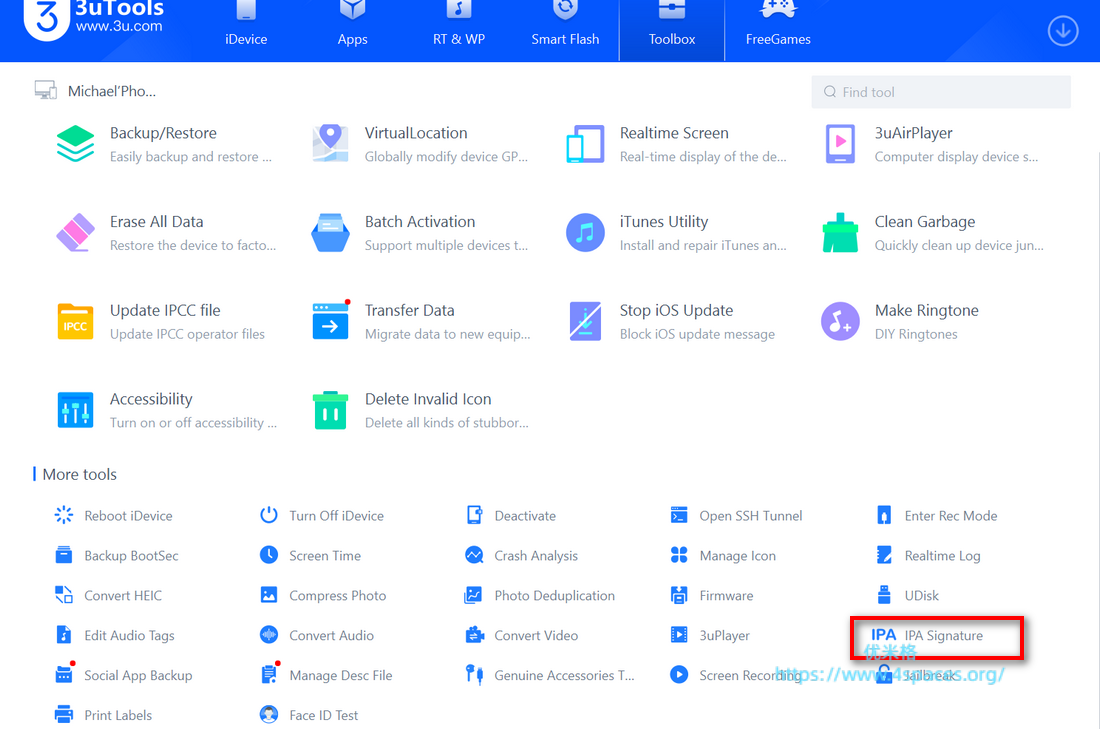
Task: Launch the VirtualLocation map icon
Action: [330, 144]
